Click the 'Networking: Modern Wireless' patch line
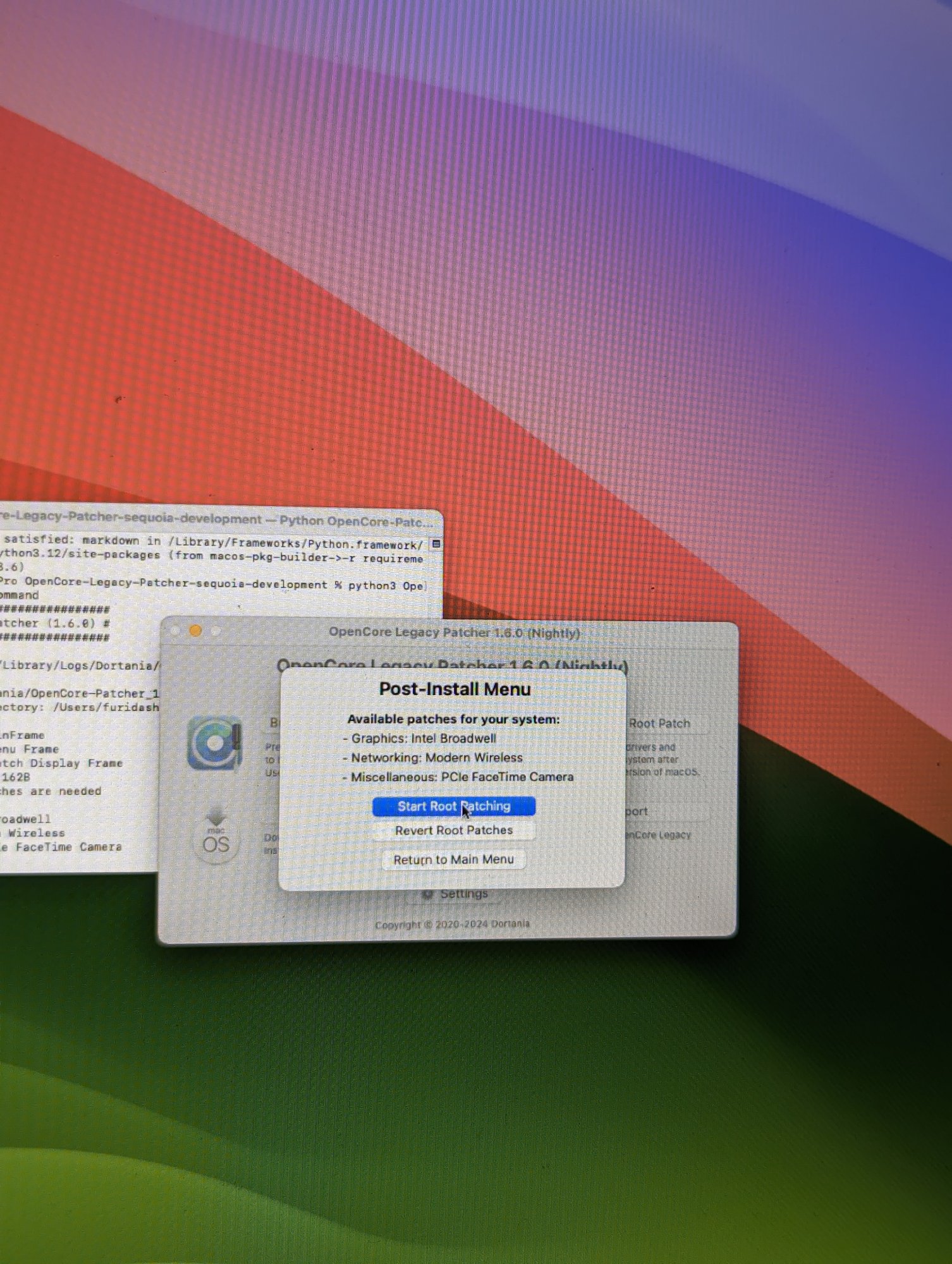Image resolution: width=952 pixels, height=1264 pixels. tap(433, 758)
